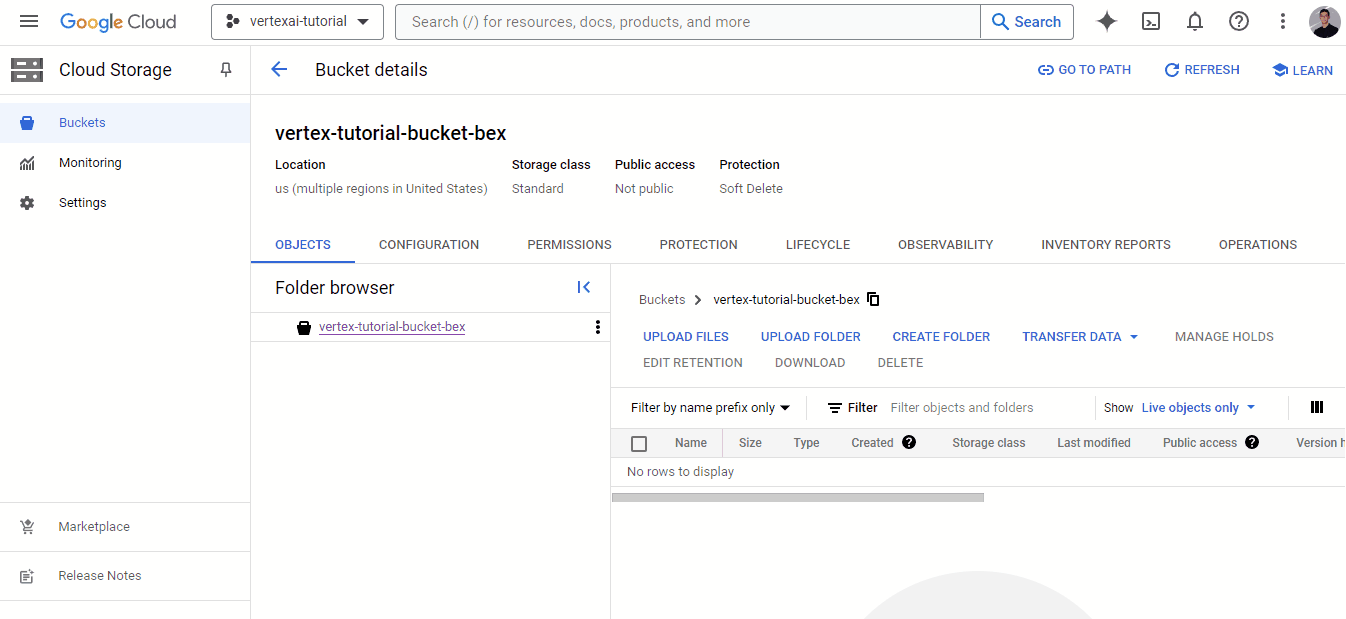Copy the bucket name from the breadcrumb

(873, 299)
